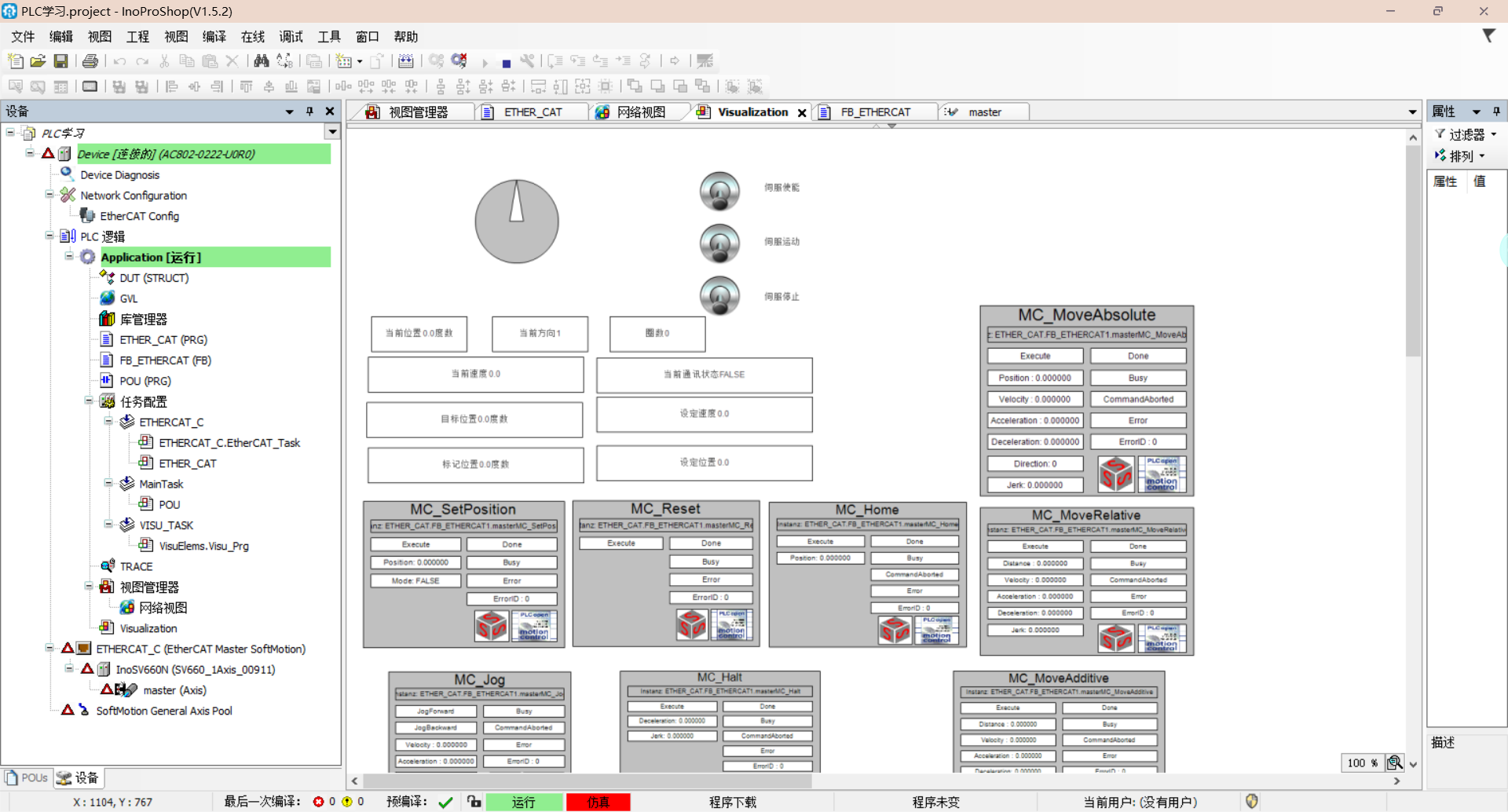1508x812 pixels.
Task: Click the Velocity field in MC_MoveAbsolute
Action: [x=1035, y=399]
